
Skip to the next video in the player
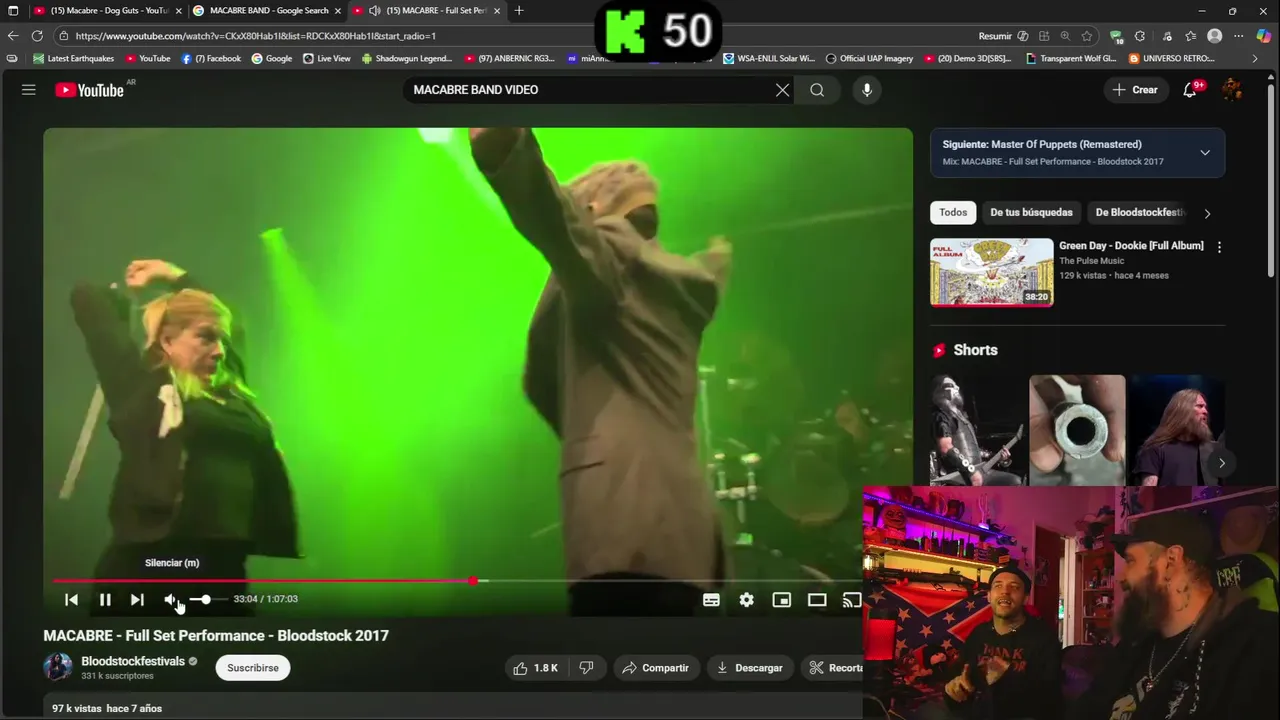pos(137,599)
